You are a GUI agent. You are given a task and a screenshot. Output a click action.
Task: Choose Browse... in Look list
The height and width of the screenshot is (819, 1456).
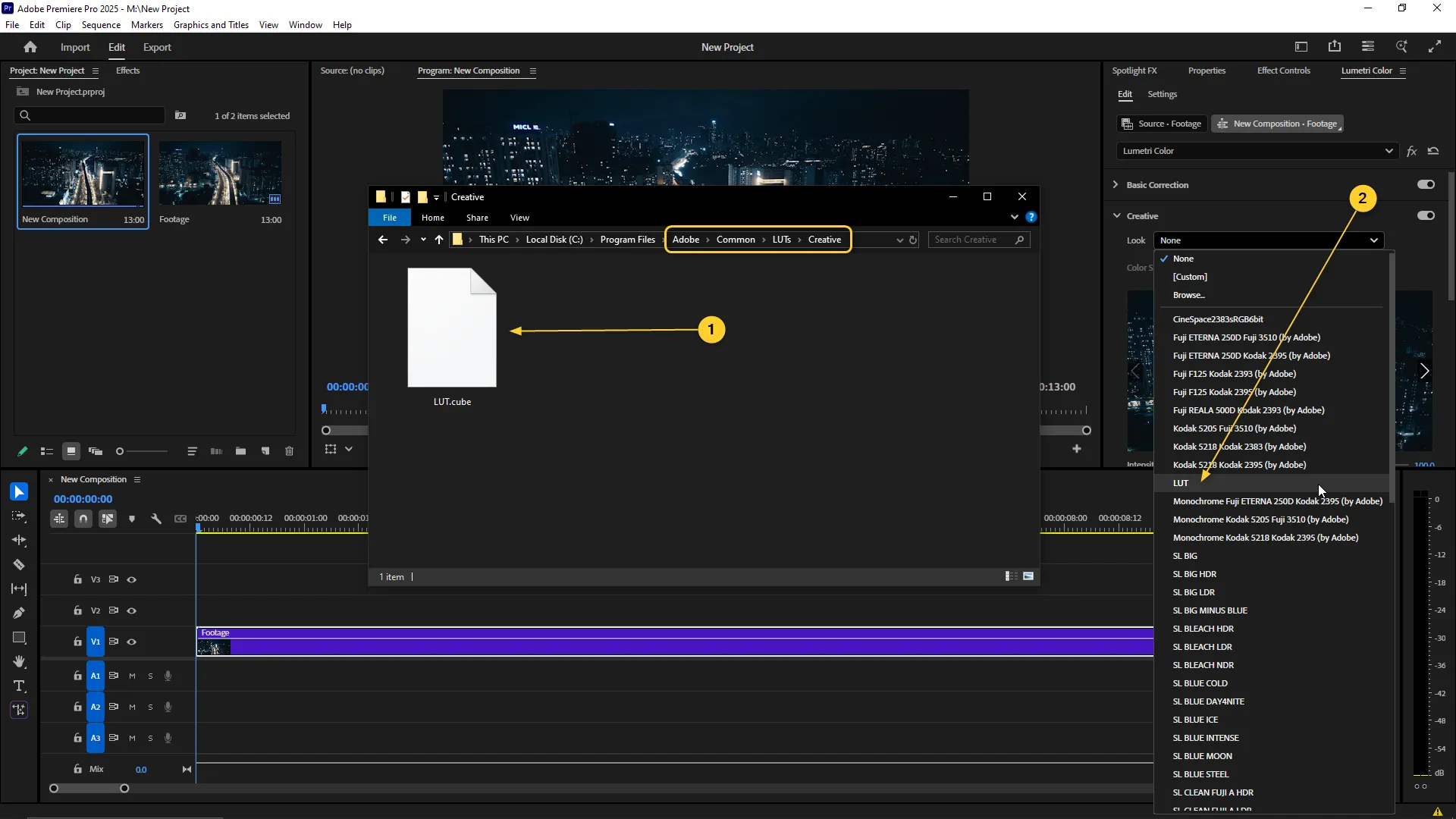pos(1188,295)
